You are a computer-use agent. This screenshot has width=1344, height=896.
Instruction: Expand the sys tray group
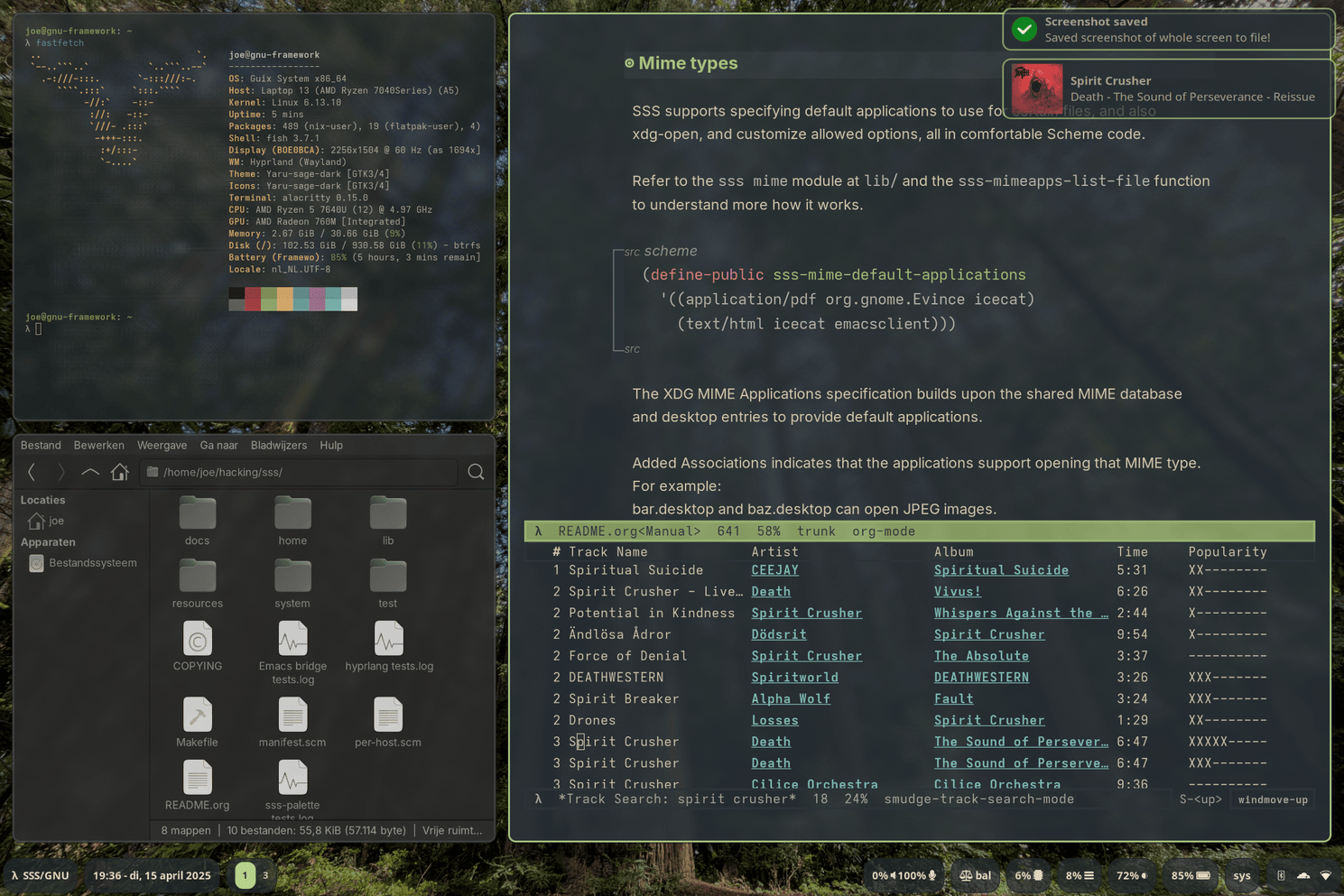point(1242,875)
